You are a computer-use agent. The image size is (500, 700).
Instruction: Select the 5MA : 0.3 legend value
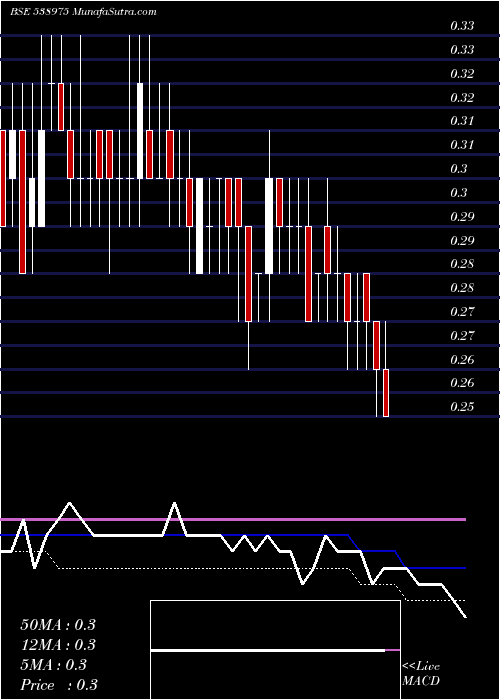pos(54,665)
